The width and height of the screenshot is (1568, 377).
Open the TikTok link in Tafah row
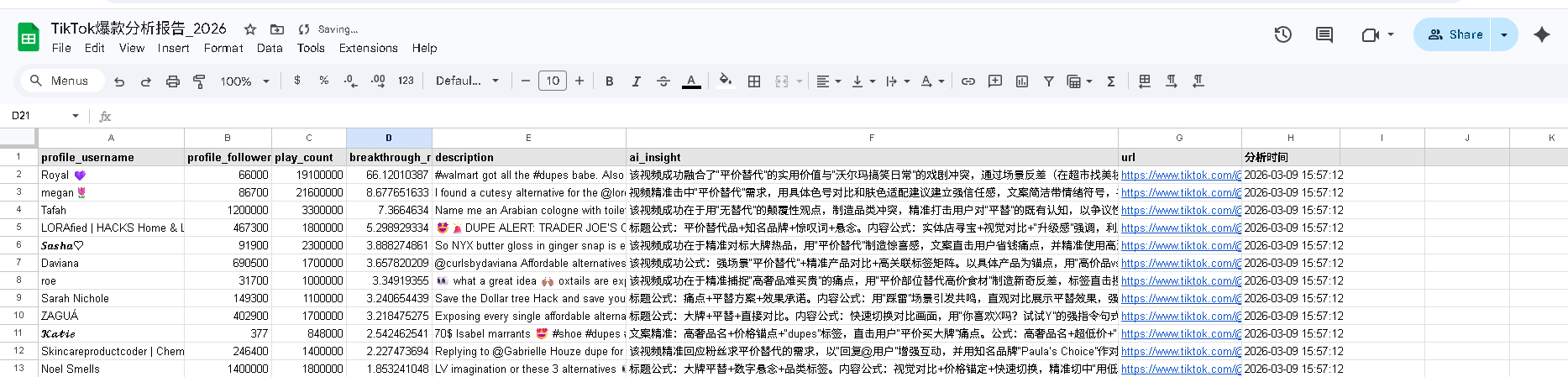(1181, 210)
